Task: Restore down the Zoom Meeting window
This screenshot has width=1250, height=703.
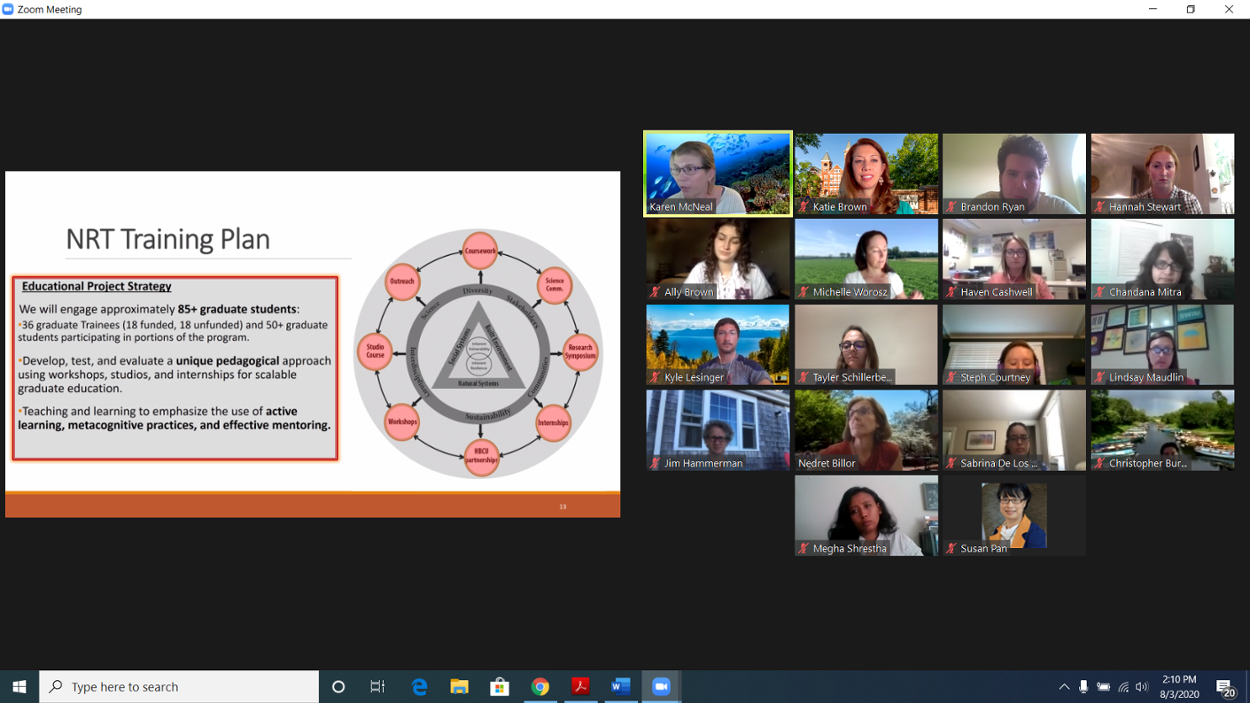Action: point(1190,9)
